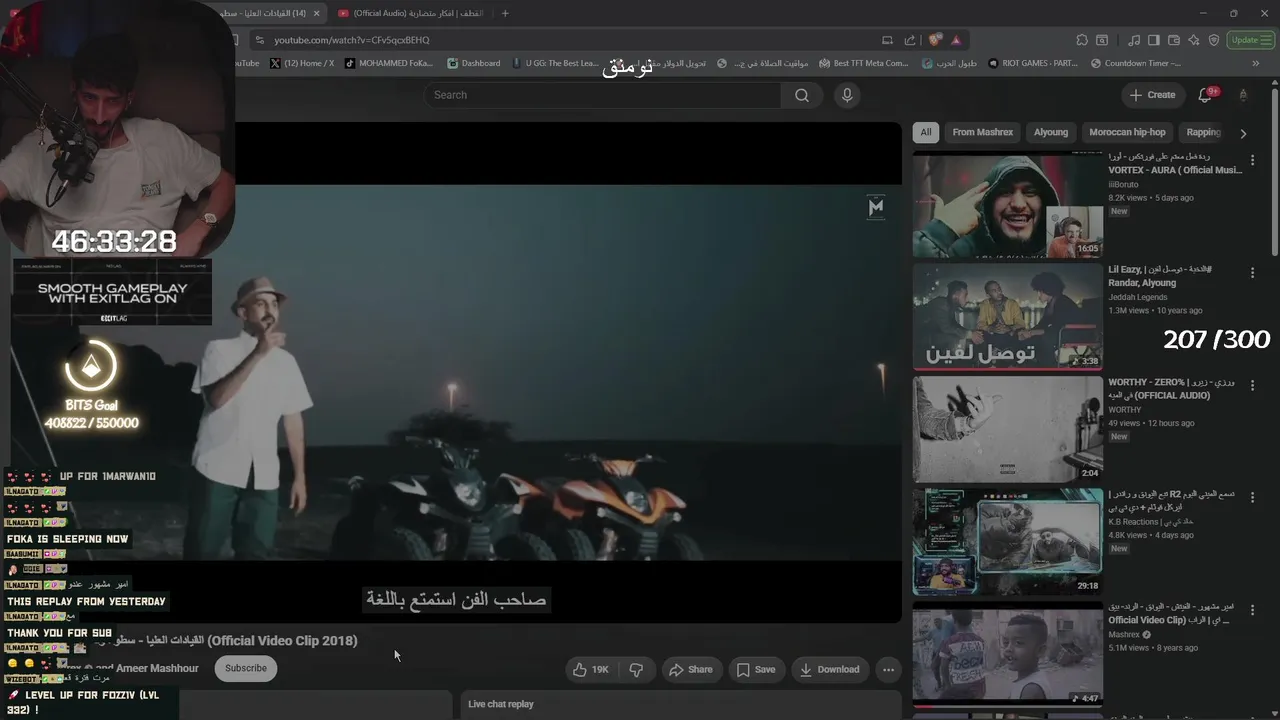Open the Brave Wallet icon

tap(1174, 40)
